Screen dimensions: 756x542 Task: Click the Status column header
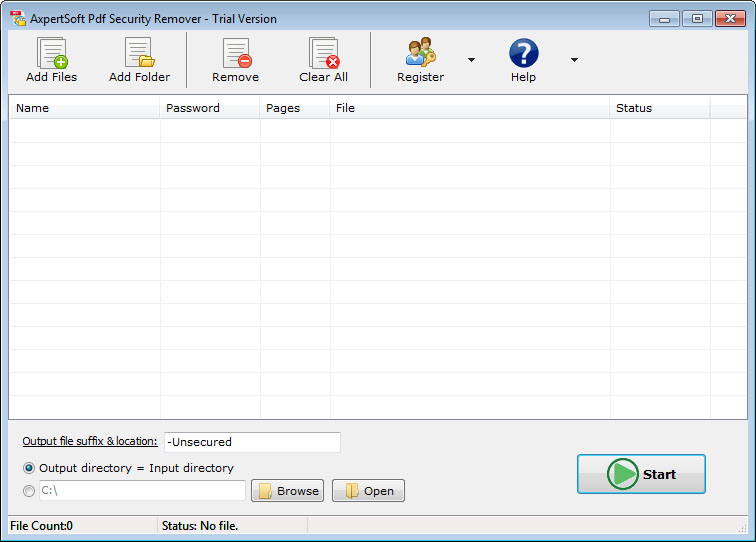tap(660, 108)
